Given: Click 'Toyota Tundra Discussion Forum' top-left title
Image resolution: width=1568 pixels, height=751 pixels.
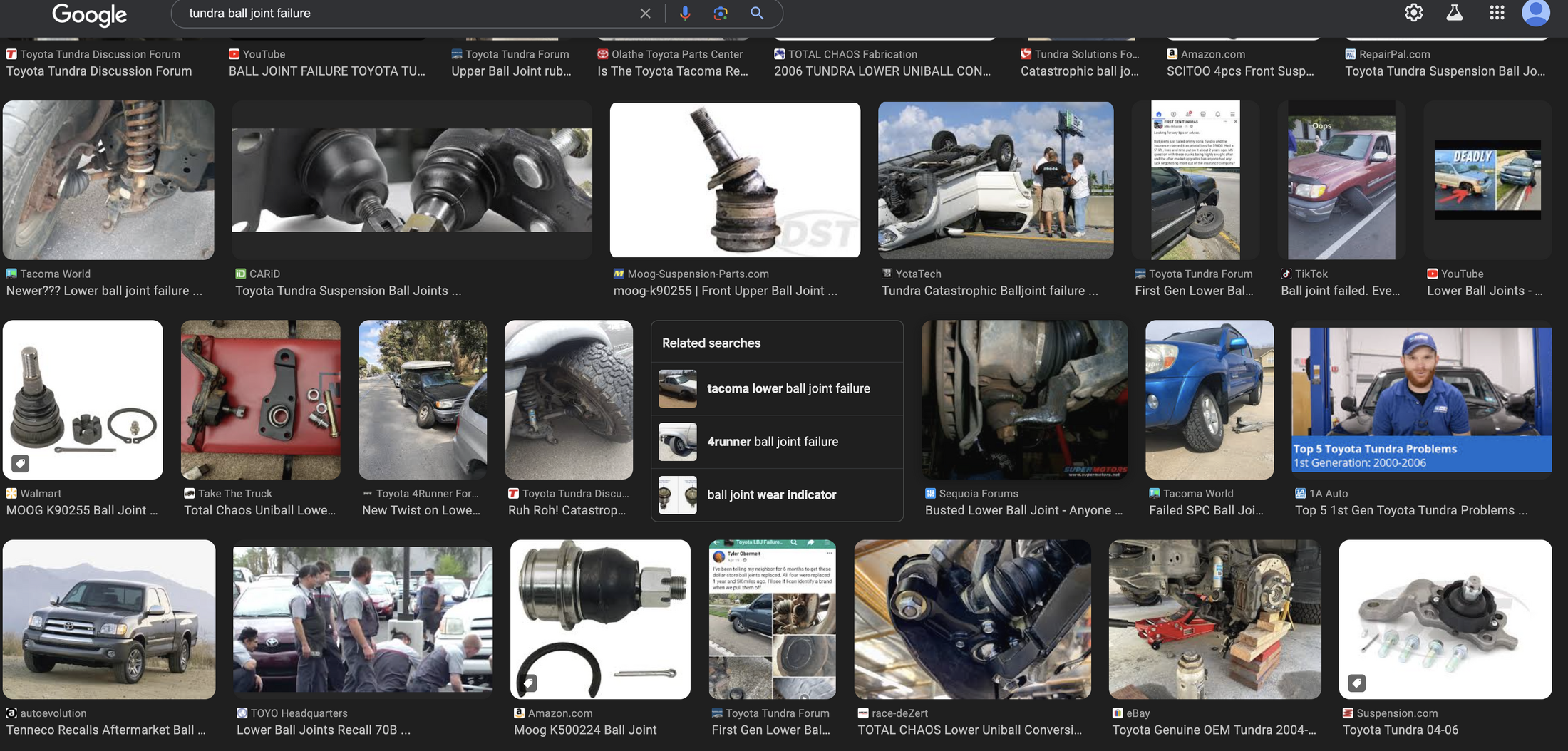Looking at the screenshot, I should (x=99, y=71).
